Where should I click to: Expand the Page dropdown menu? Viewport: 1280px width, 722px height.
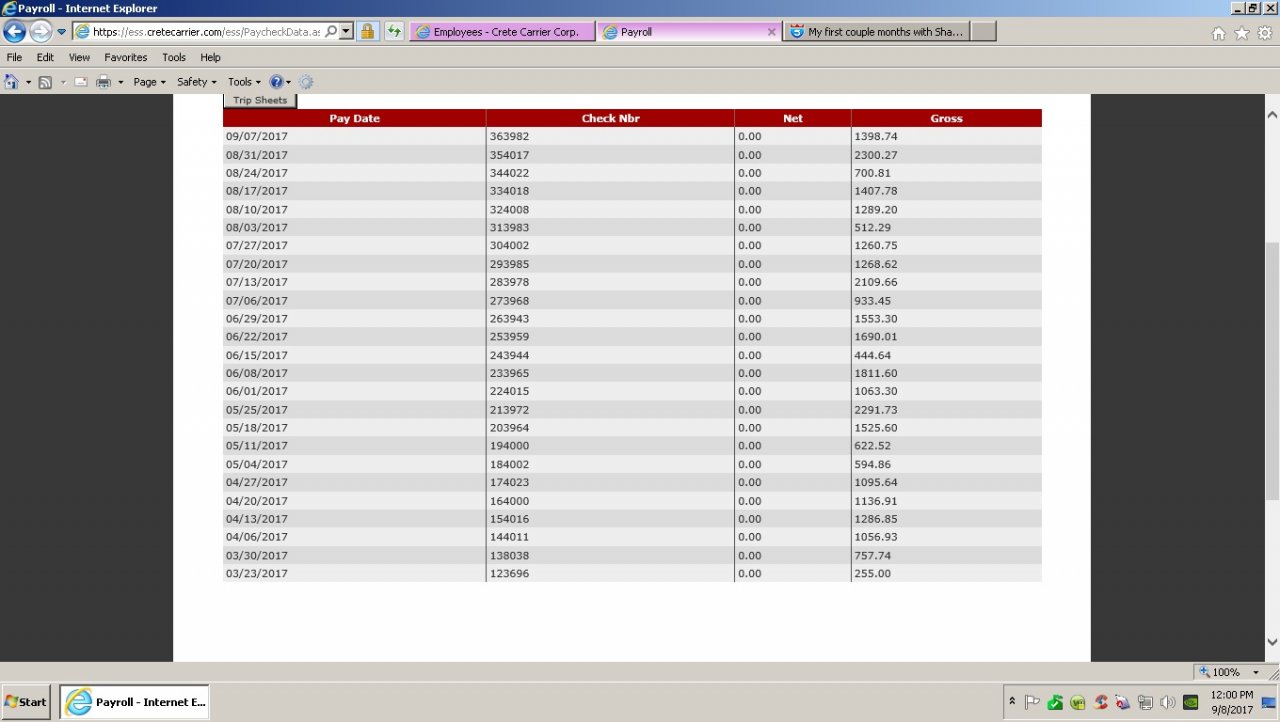pos(149,82)
